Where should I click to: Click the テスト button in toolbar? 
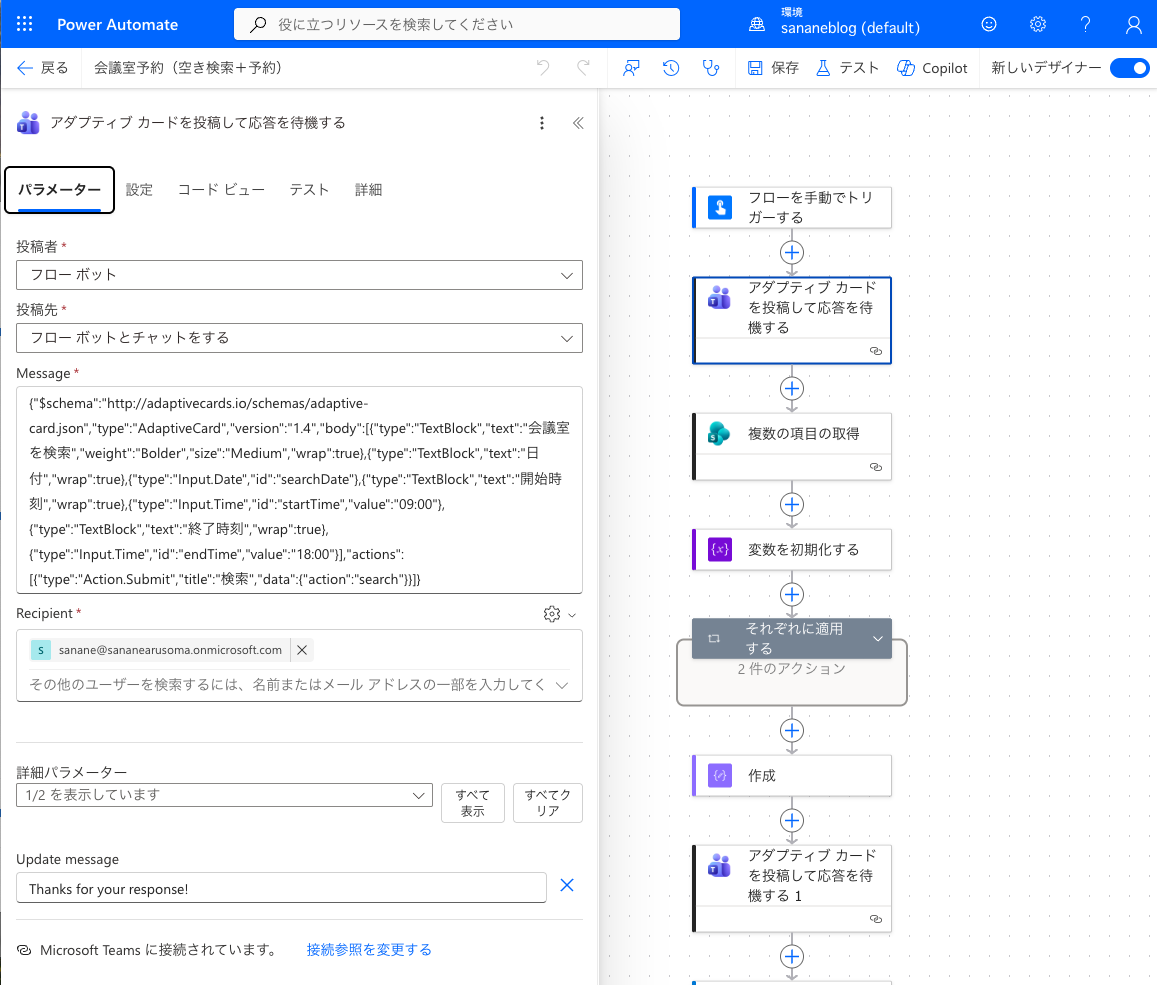click(x=847, y=68)
